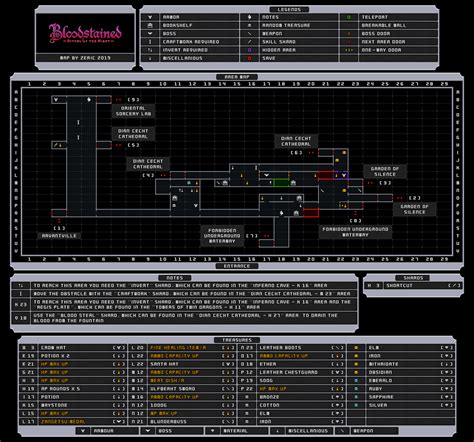Click the Santa Hat treasure row

[x=182, y=364]
